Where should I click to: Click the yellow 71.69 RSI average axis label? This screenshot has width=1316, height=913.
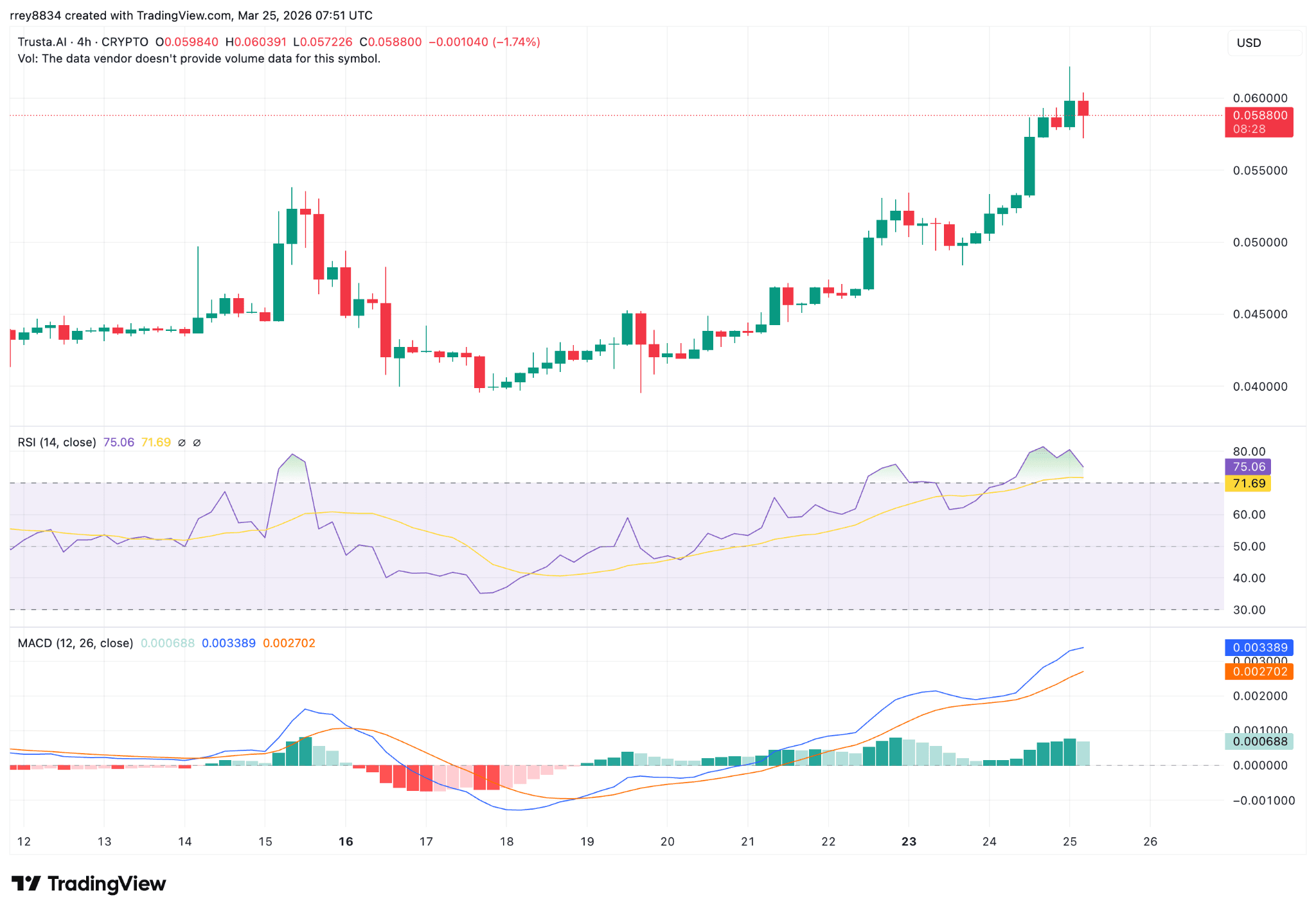pyautogui.click(x=1248, y=483)
